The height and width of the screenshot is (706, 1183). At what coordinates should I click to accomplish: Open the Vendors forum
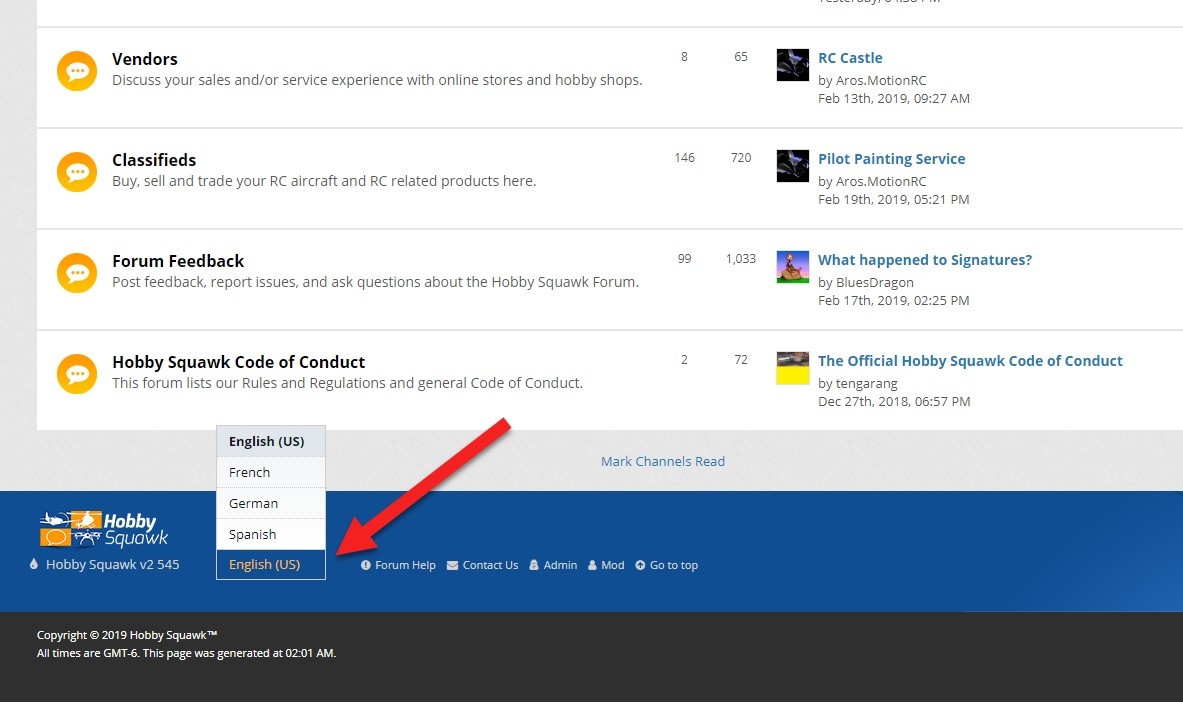[145, 59]
